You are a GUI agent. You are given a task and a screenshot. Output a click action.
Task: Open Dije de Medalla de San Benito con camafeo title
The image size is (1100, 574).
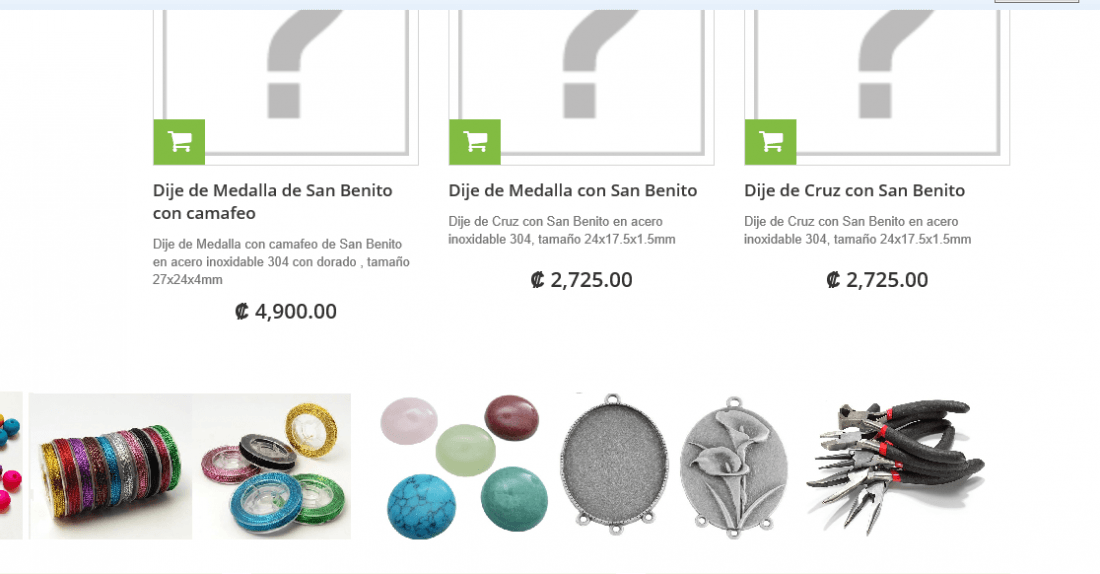pos(272,201)
